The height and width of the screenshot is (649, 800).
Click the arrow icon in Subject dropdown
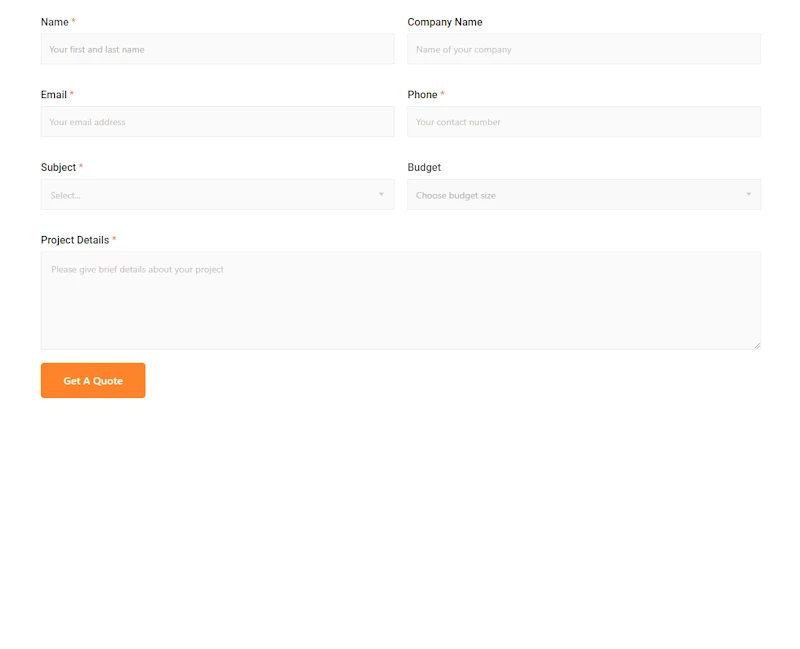point(381,195)
